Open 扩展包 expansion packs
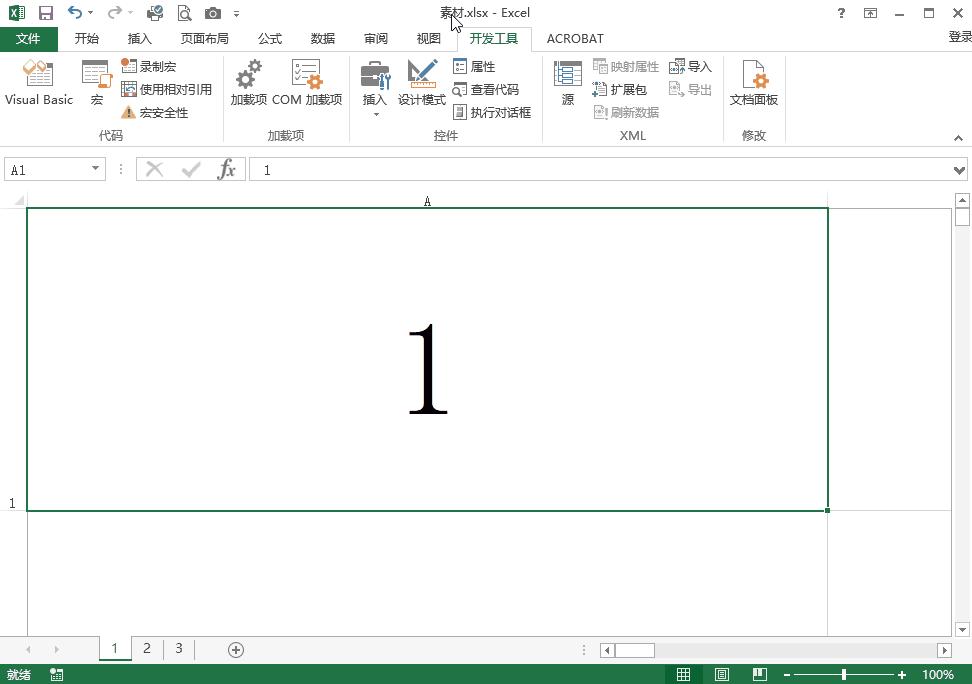Viewport: 972px width, 684px height. tap(620, 89)
